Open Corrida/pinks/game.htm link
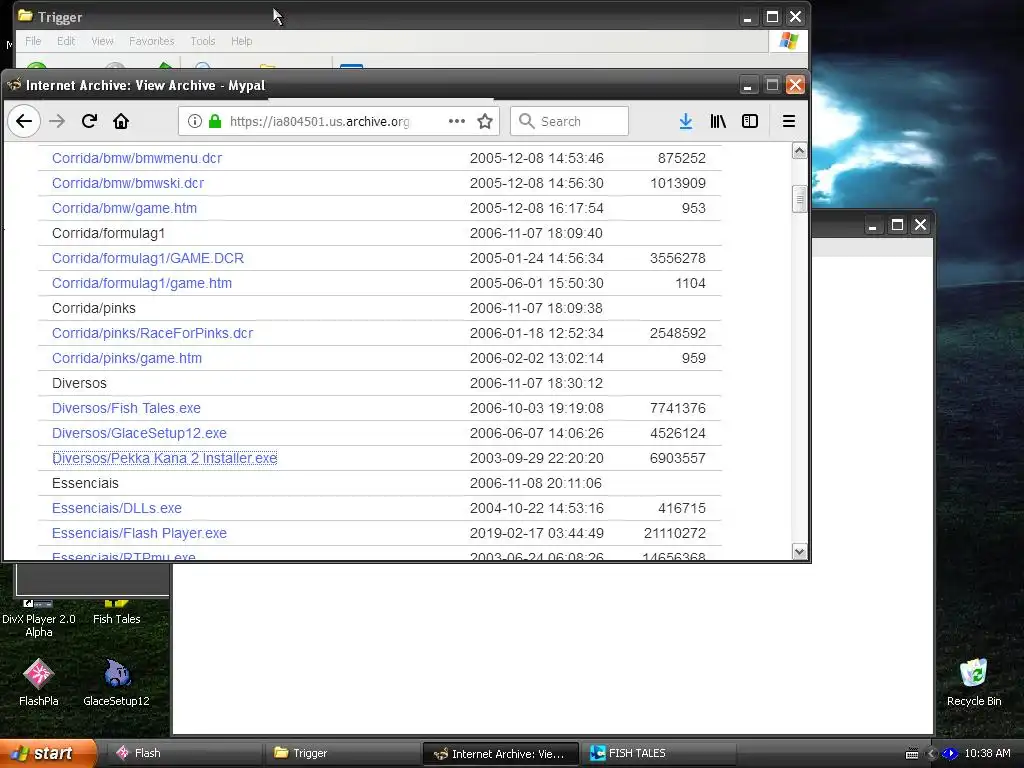Screen dimensions: 1024x768 click(127, 358)
